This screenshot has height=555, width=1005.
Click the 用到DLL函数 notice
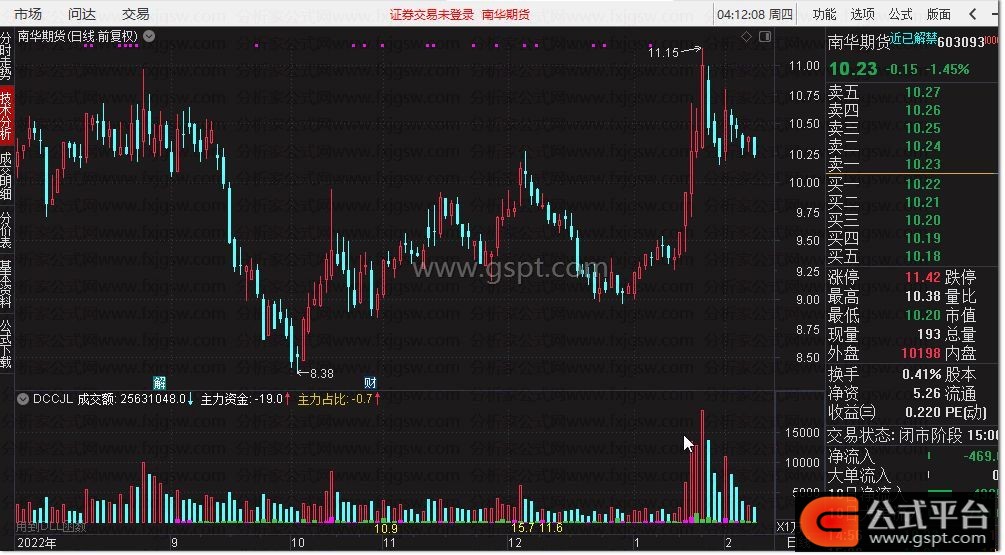51,527
